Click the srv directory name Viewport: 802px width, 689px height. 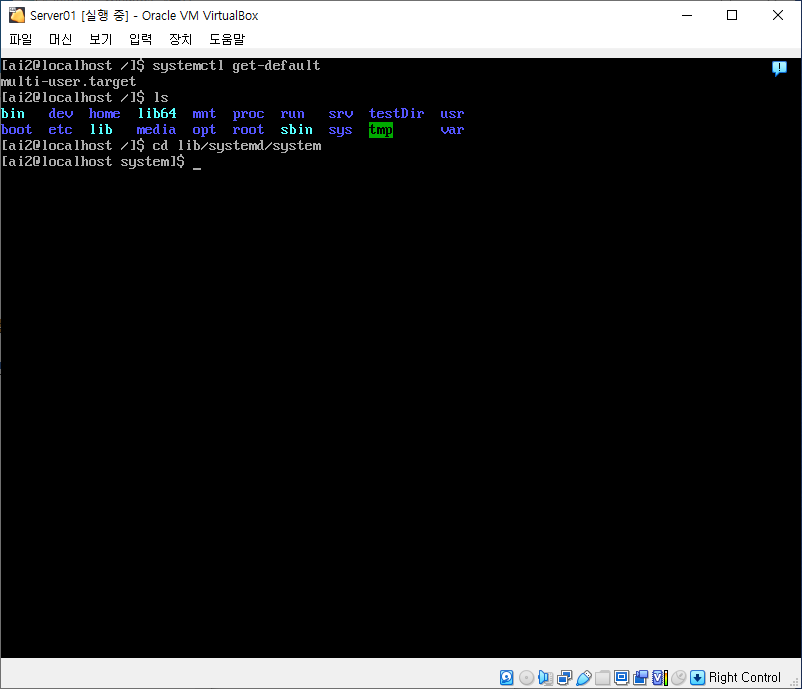341,114
